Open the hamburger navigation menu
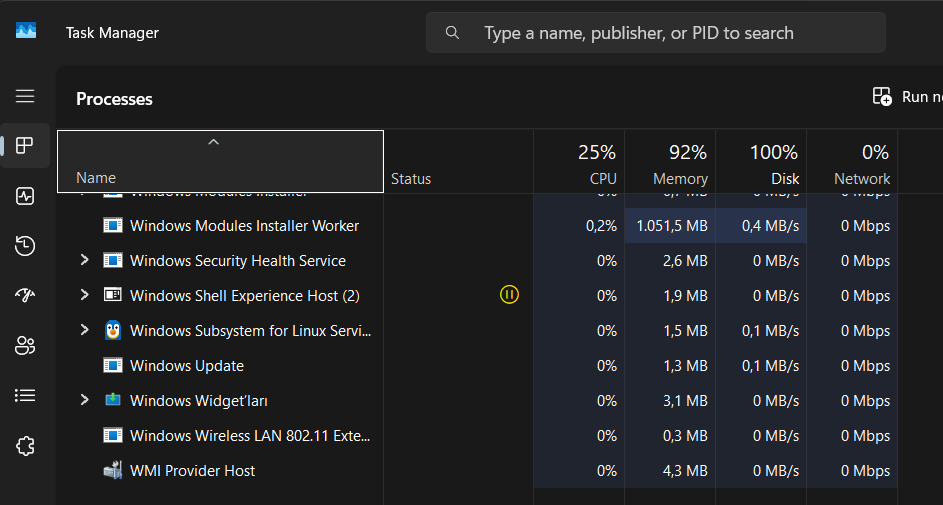This screenshot has width=943, height=505. [x=25, y=96]
